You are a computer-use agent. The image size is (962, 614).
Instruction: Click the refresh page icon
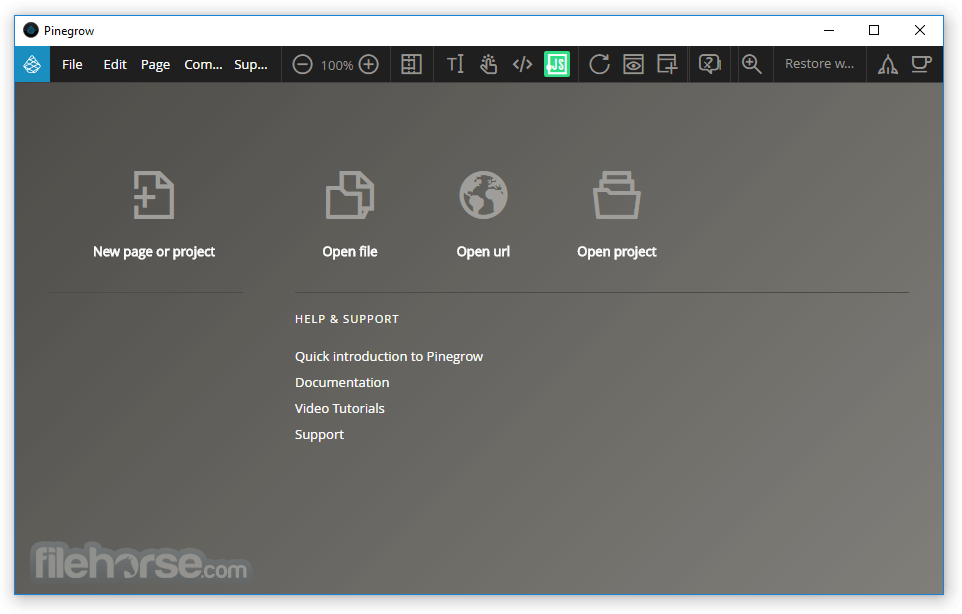[599, 64]
